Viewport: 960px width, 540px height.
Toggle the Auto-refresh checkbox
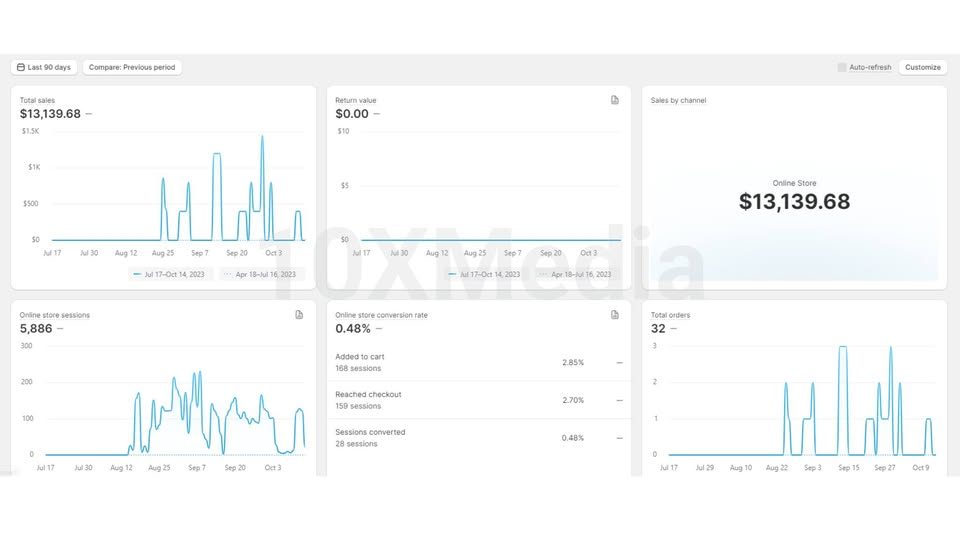click(x=842, y=67)
